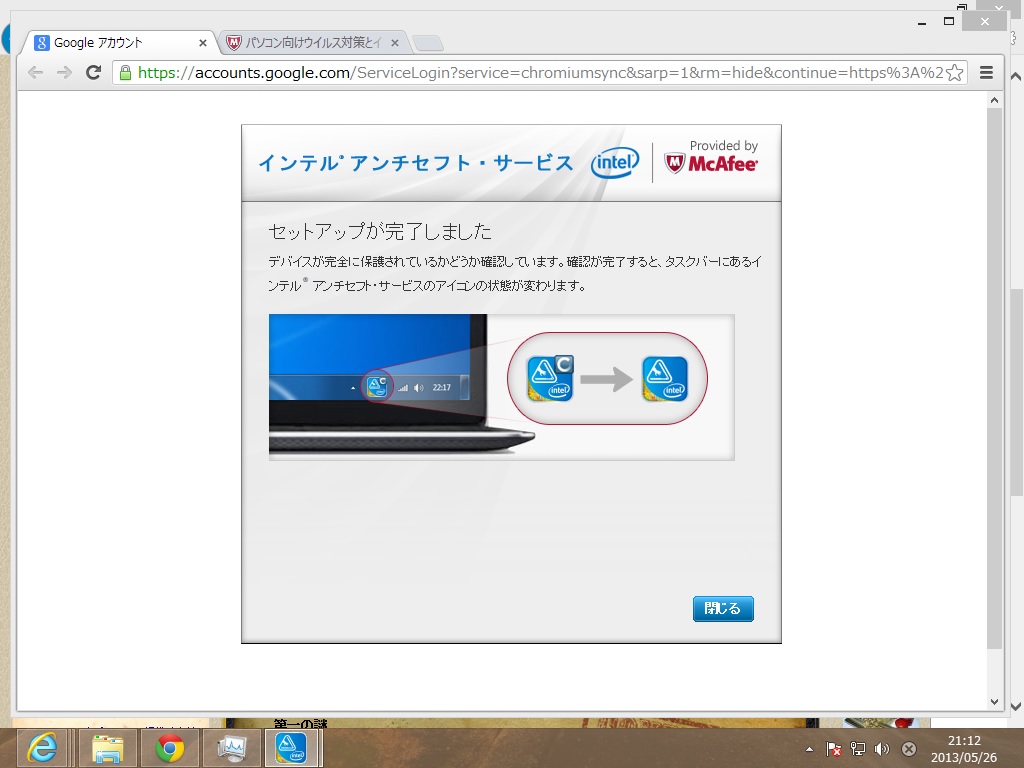Image resolution: width=1024 pixels, height=768 pixels.
Task: Reload the current page
Action: coord(93,72)
